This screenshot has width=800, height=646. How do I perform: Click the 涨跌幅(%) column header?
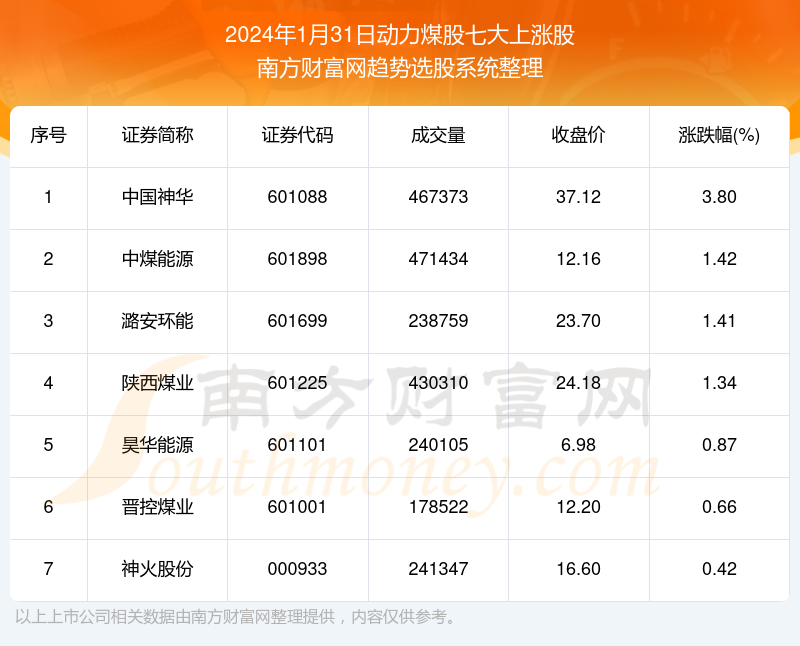pos(719,136)
